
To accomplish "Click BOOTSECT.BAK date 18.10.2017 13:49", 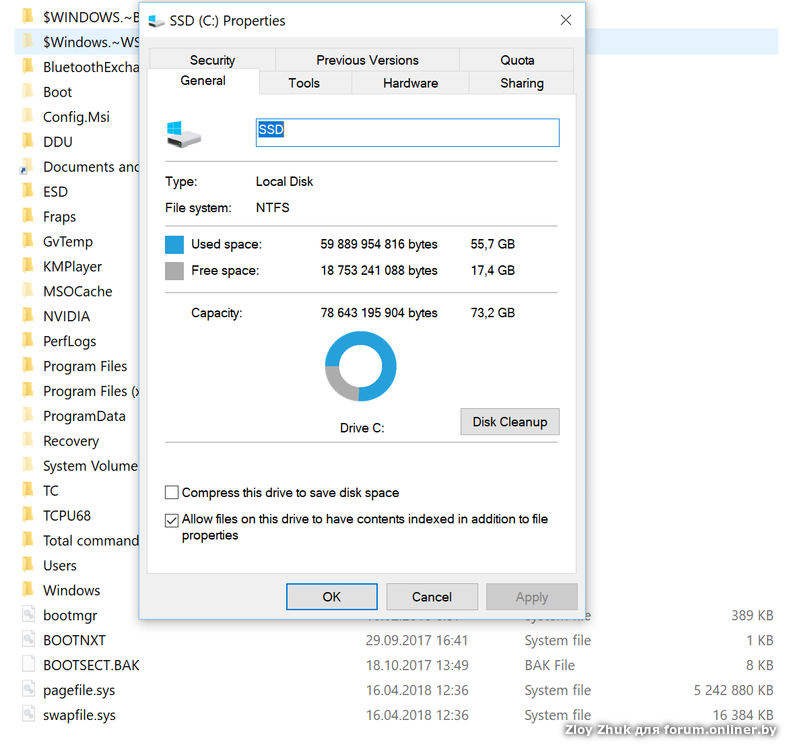I will (x=417, y=665).
